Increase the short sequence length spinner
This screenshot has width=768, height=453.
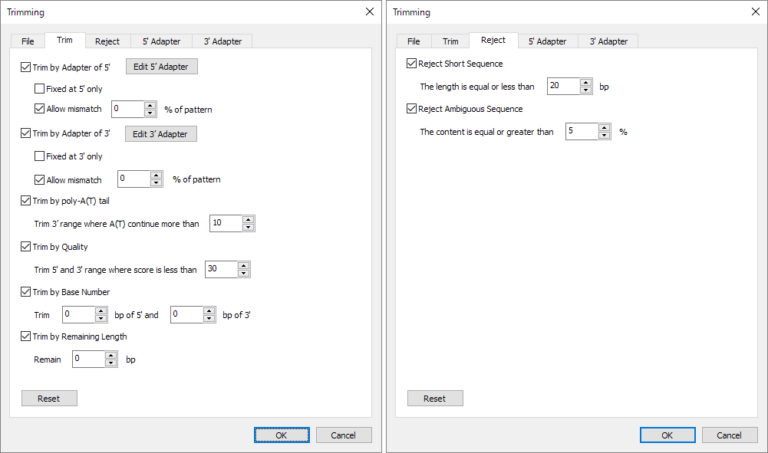coord(586,82)
